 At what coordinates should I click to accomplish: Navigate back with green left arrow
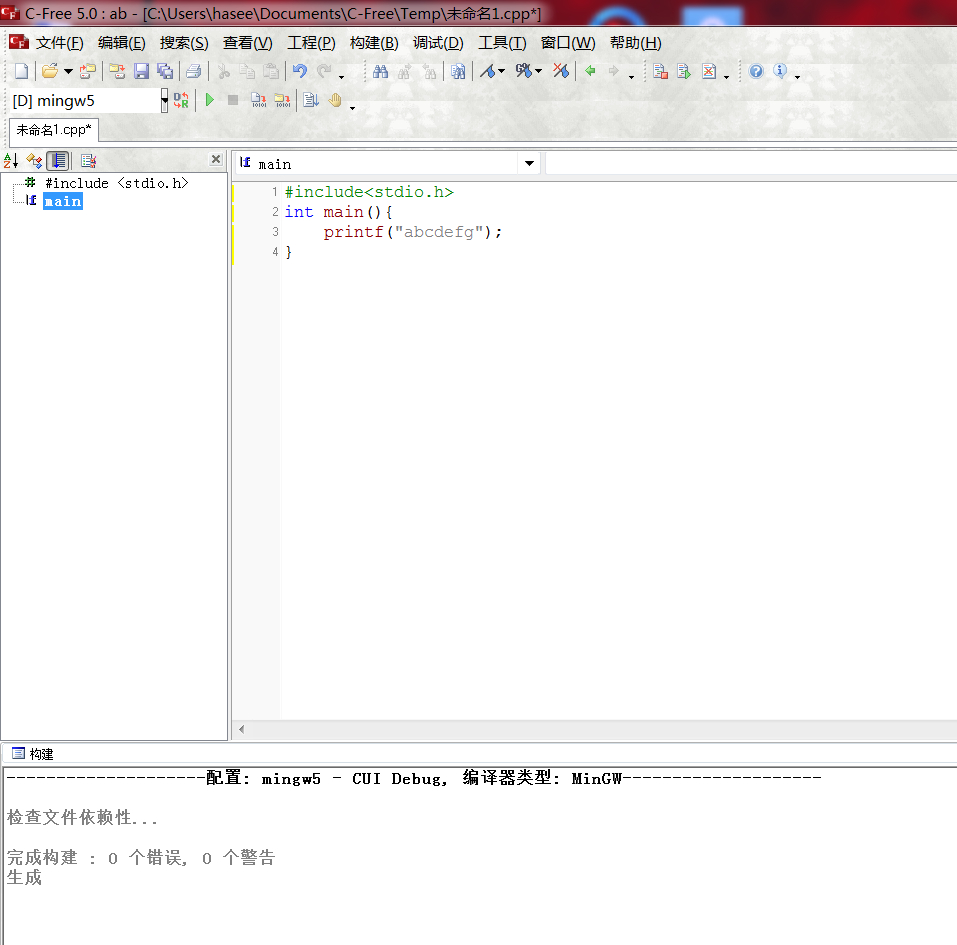(x=590, y=71)
